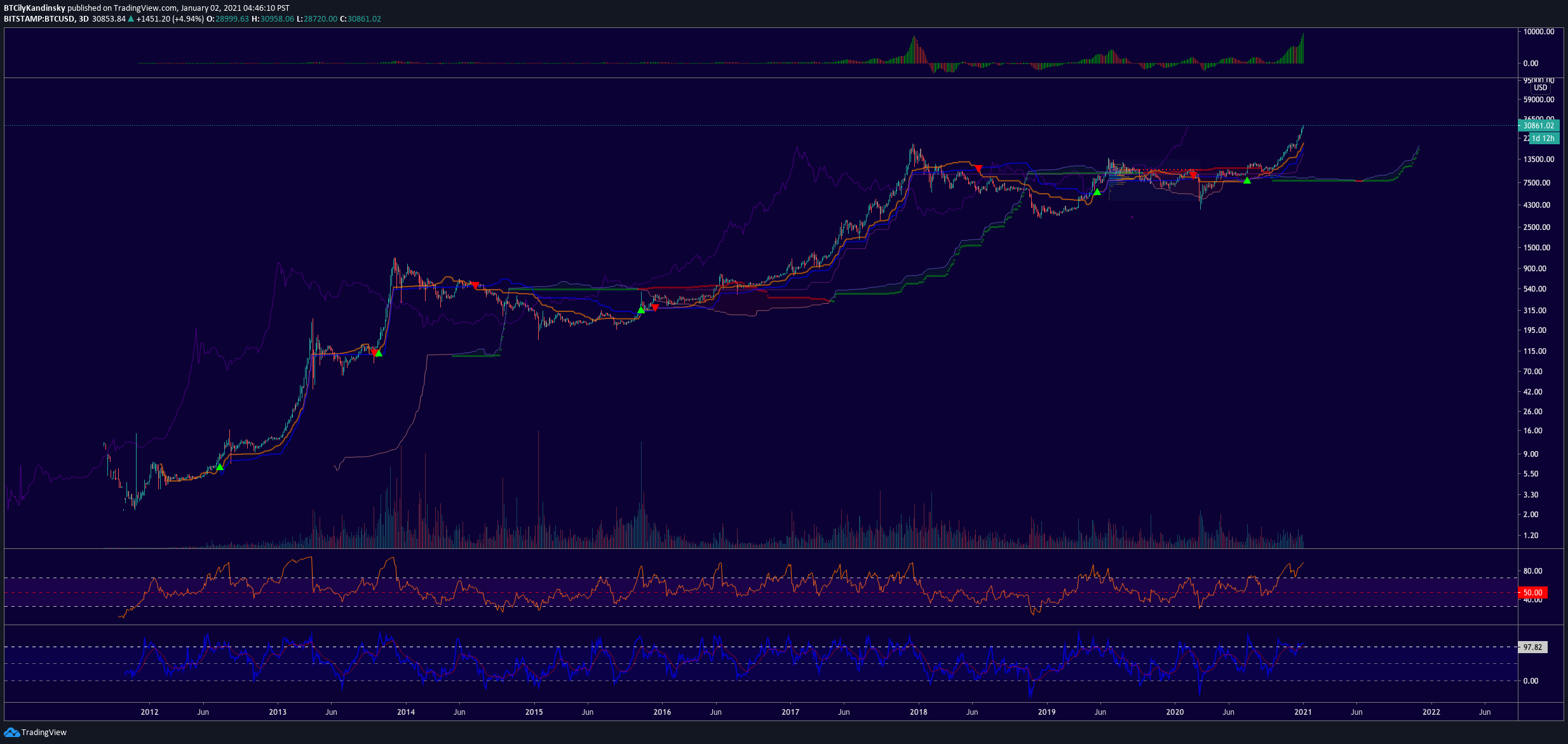Click green buy arrow marker in mid-2020
1568x744 pixels.
pos(1247,180)
